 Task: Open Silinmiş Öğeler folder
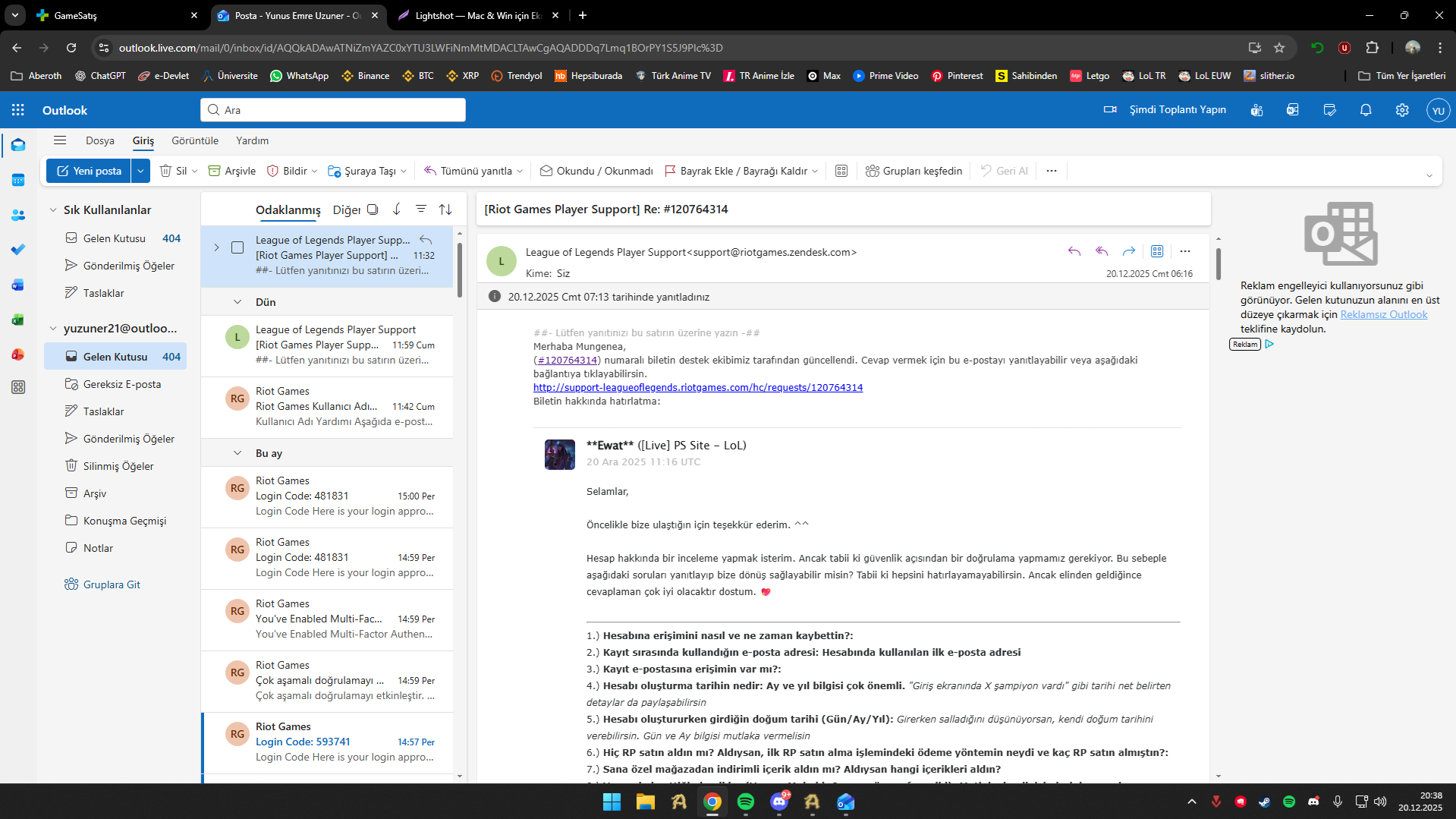coord(115,466)
